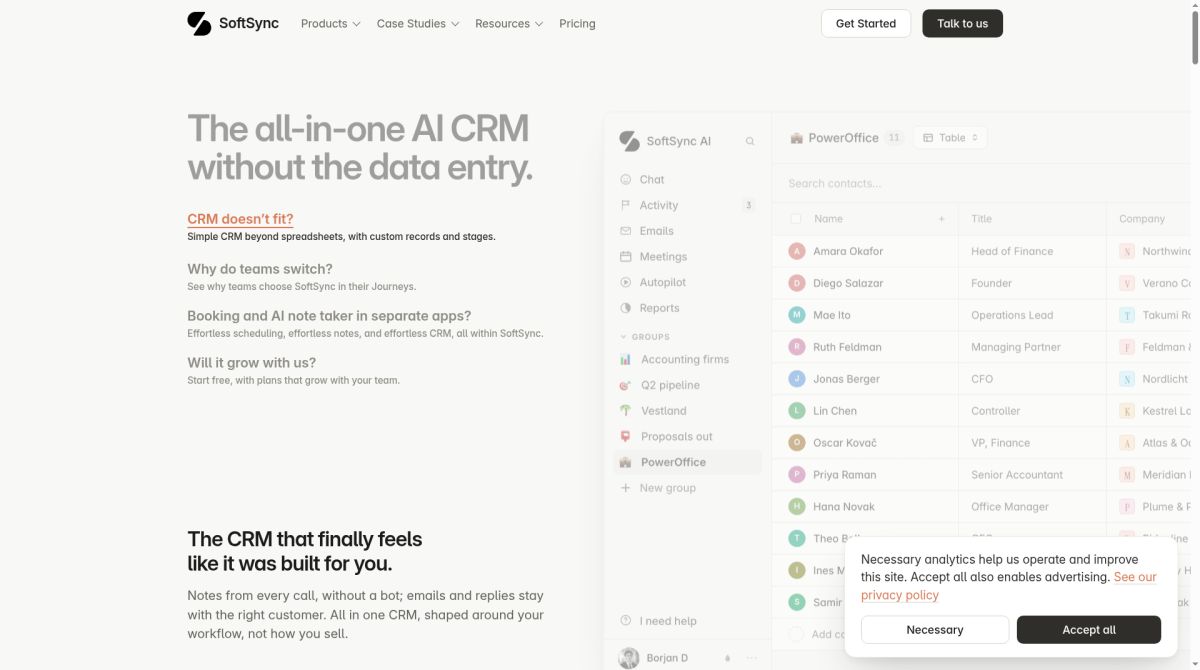Screen dimensions: 1200x670
Task: Click the Accounting firms bar-chart icon
Action: 626,359
